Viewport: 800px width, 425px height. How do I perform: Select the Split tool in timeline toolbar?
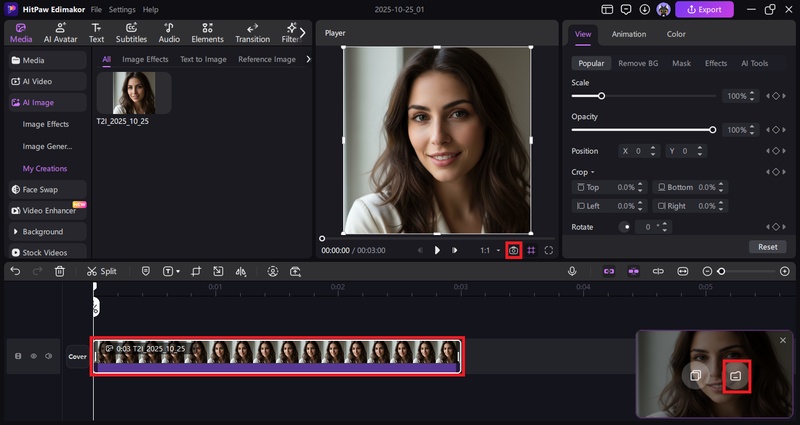(101, 271)
